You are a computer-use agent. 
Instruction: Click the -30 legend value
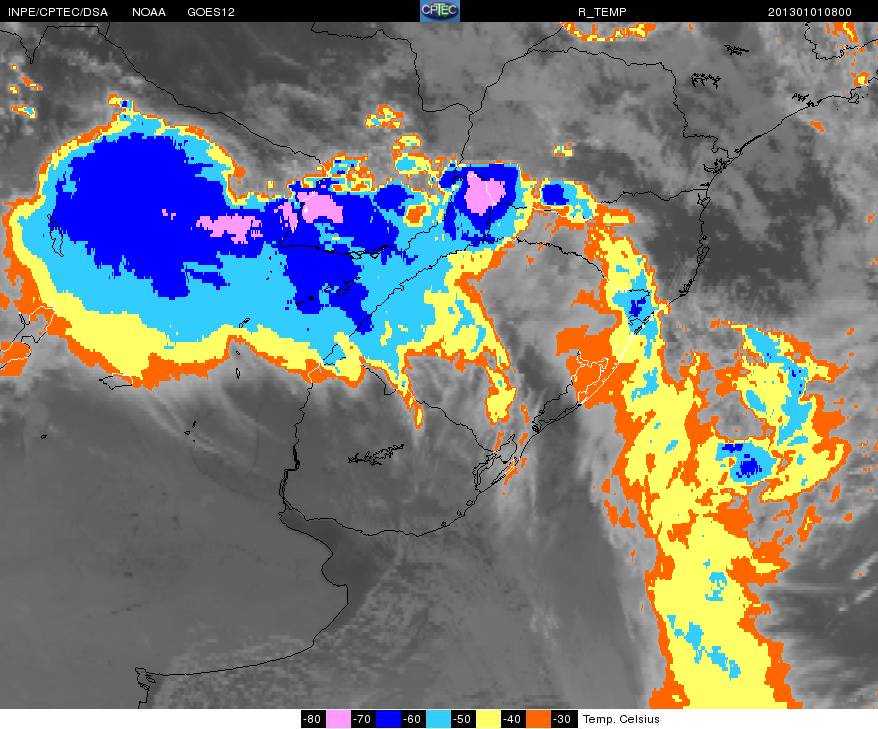[562, 719]
